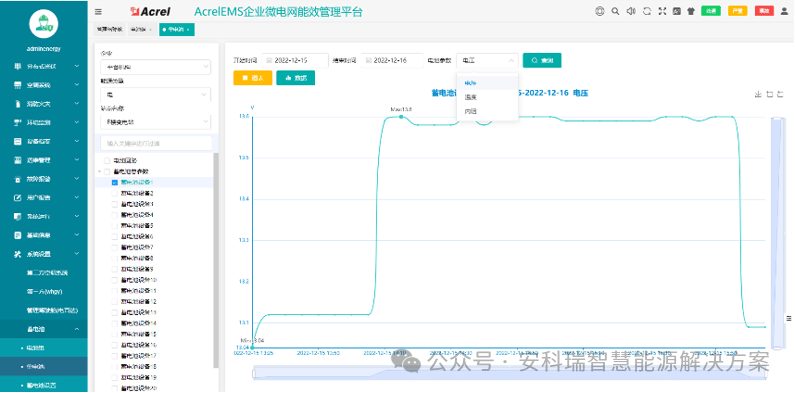The image size is (795, 393).
Task: Check the 蓄电池设备5 checkbox
Action: (115, 226)
